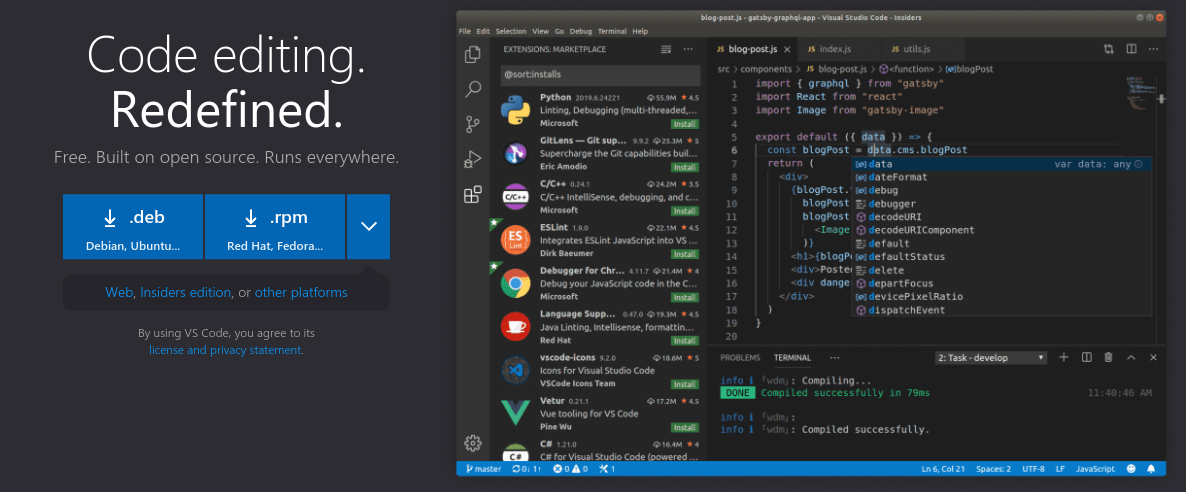The image size is (1186, 492).
Task: Click the Vetur extension logo
Action: pyautogui.click(x=515, y=413)
